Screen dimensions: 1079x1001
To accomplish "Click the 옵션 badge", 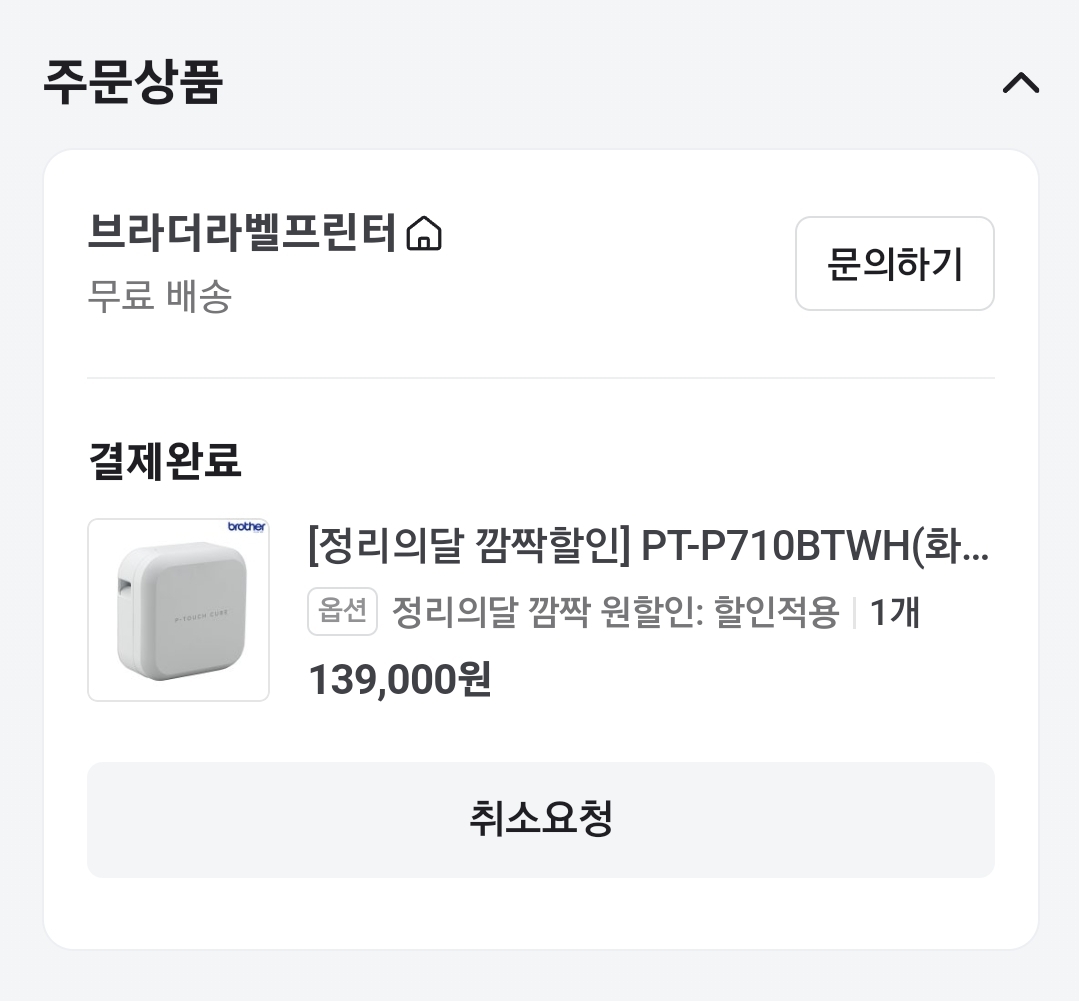I will [342, 611].
